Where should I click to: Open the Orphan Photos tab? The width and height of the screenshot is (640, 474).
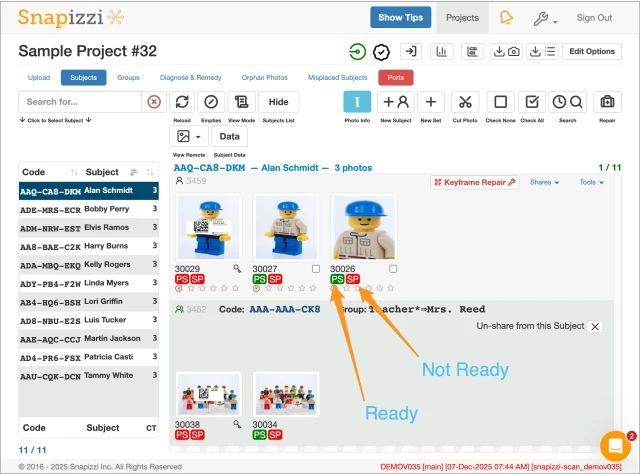[x=264, y=78]
